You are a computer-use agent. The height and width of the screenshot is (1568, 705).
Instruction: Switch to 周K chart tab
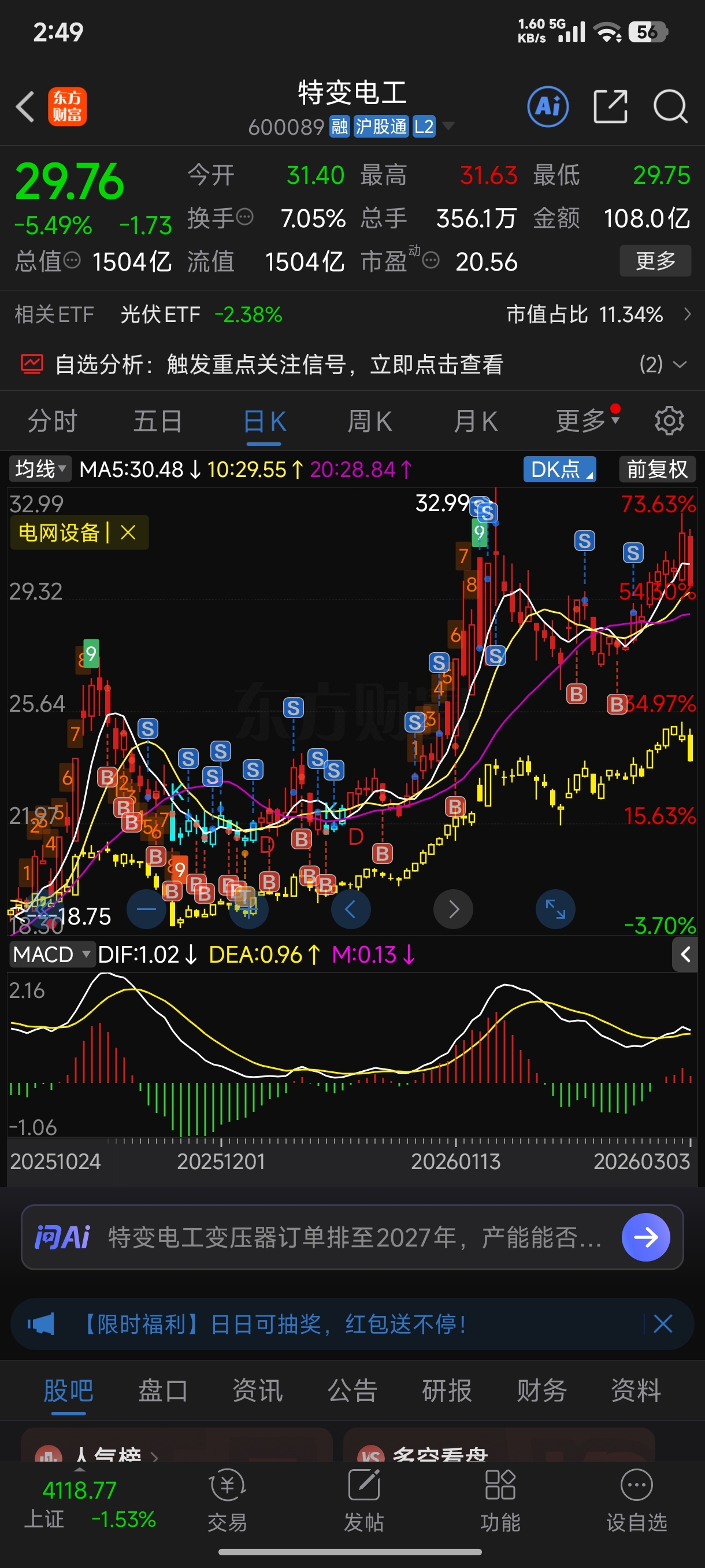[369, 421]
